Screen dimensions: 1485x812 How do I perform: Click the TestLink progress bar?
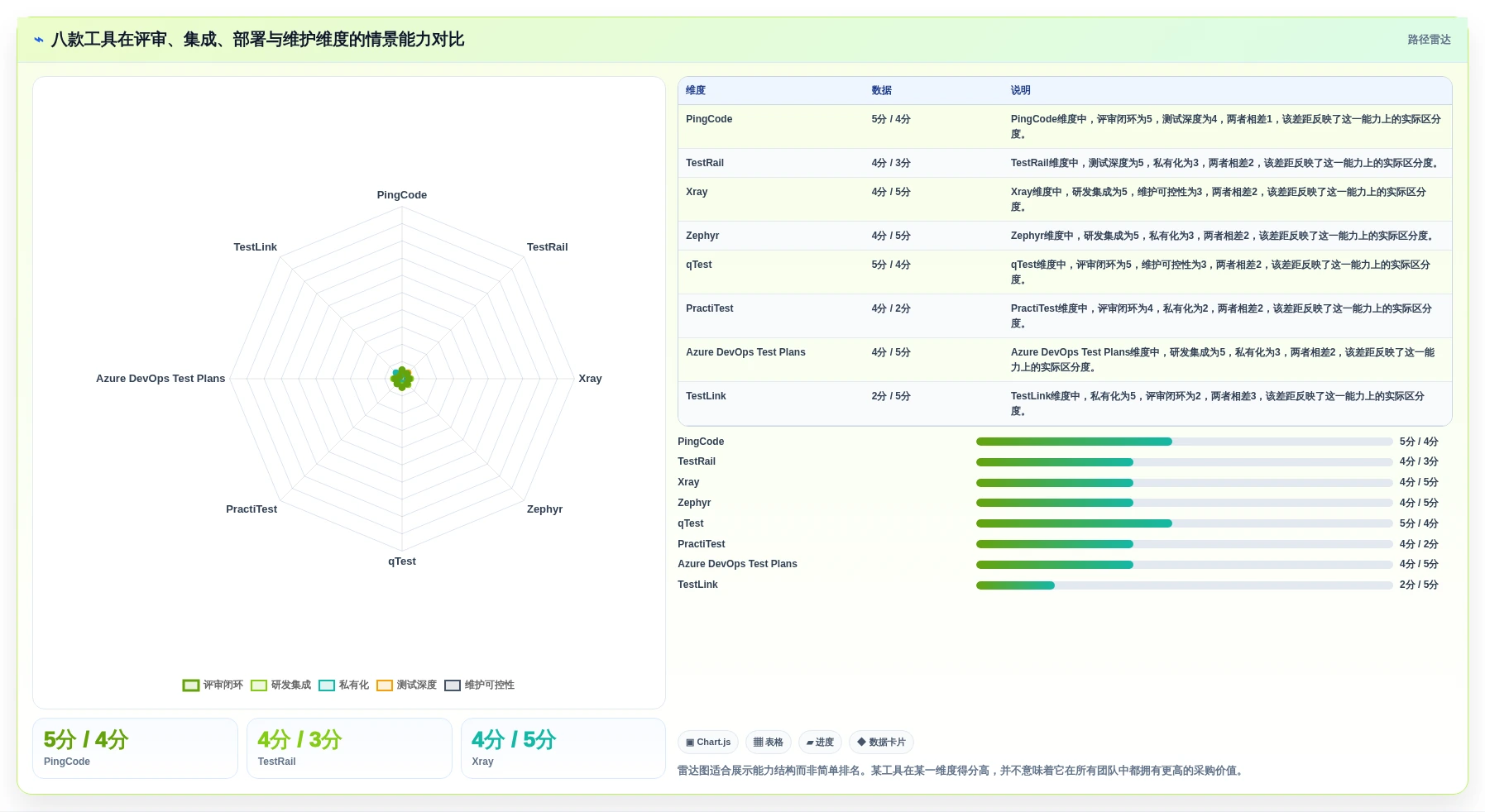tap(1184, 585)
